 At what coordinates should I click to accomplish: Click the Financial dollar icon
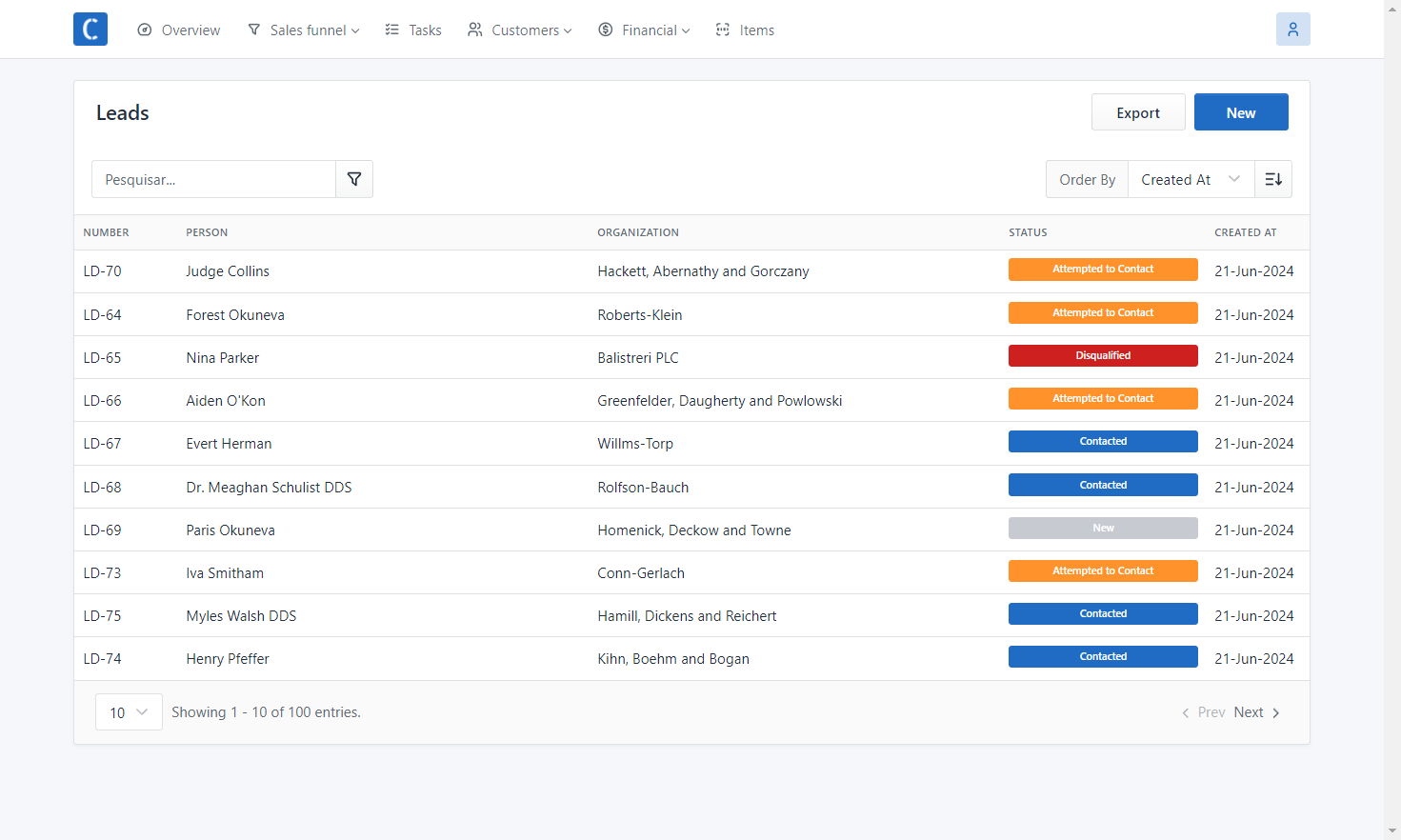[605, 30]
